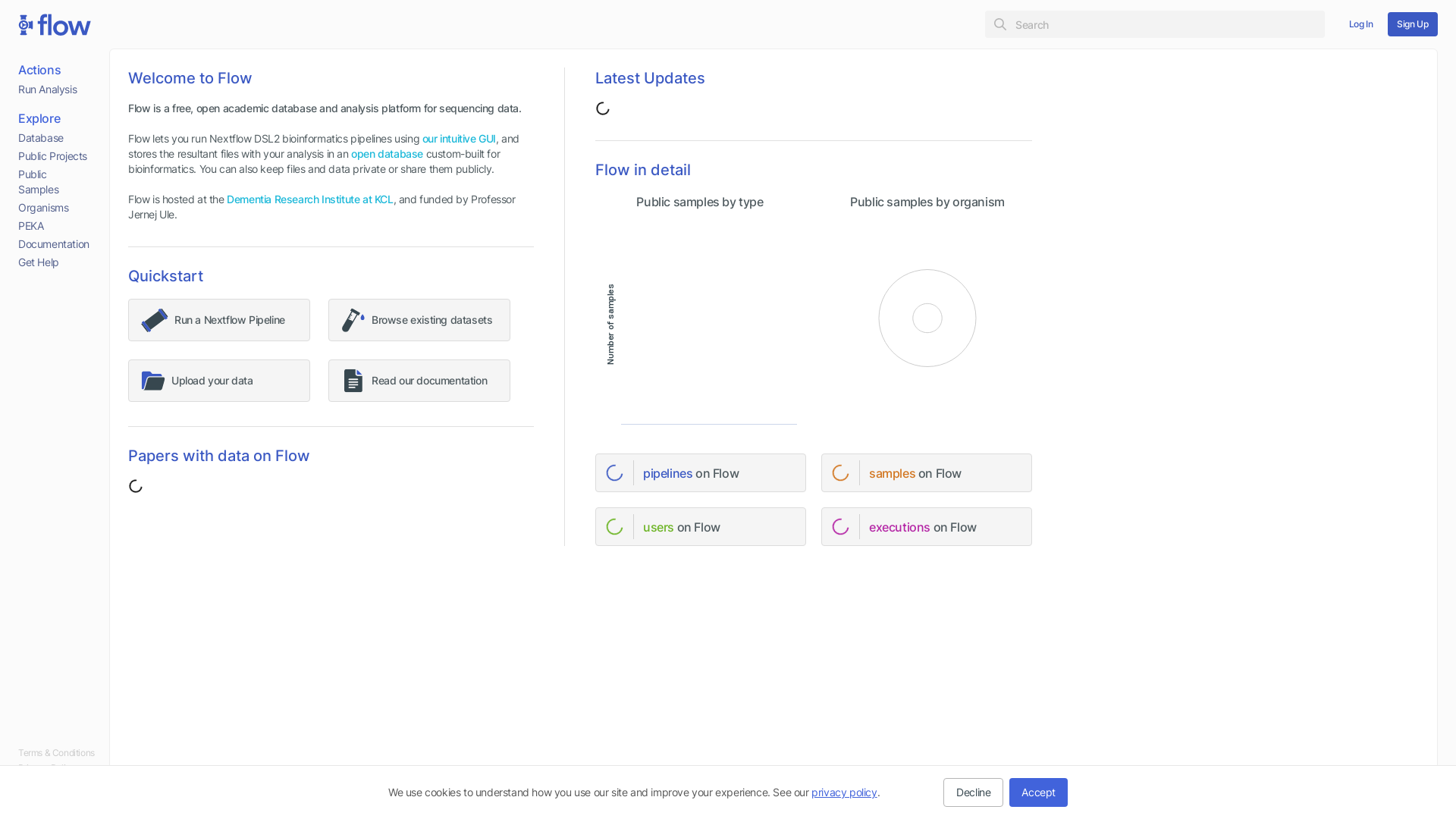Decline cookies in the banner

(x=973, y=792)
